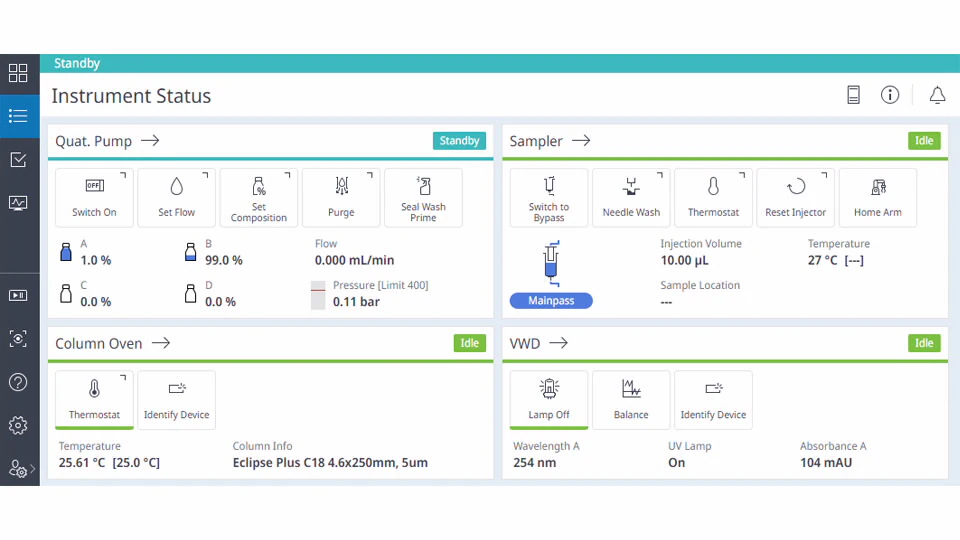The height and width of the screenshot is (540, 960).
Task: Start Needle Wash on the sampler
Action: 631,198
